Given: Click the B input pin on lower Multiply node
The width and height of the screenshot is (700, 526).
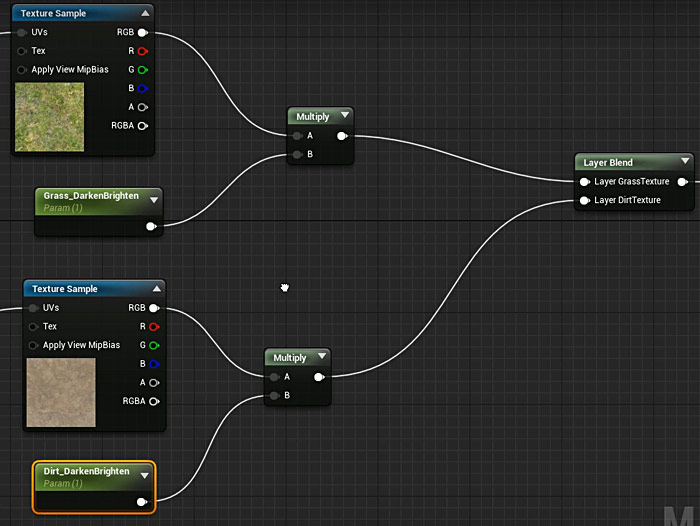Looking at the screenshot, I should 274,396.
